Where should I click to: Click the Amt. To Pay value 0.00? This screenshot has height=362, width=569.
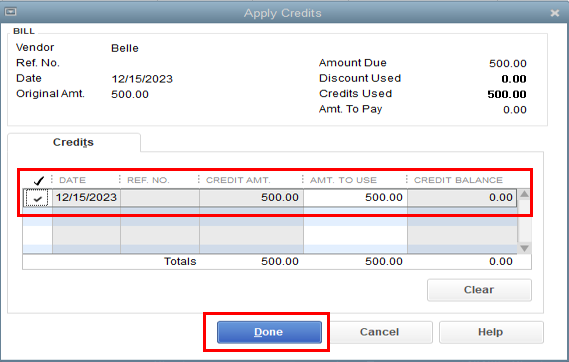click(x=515, y=110)
